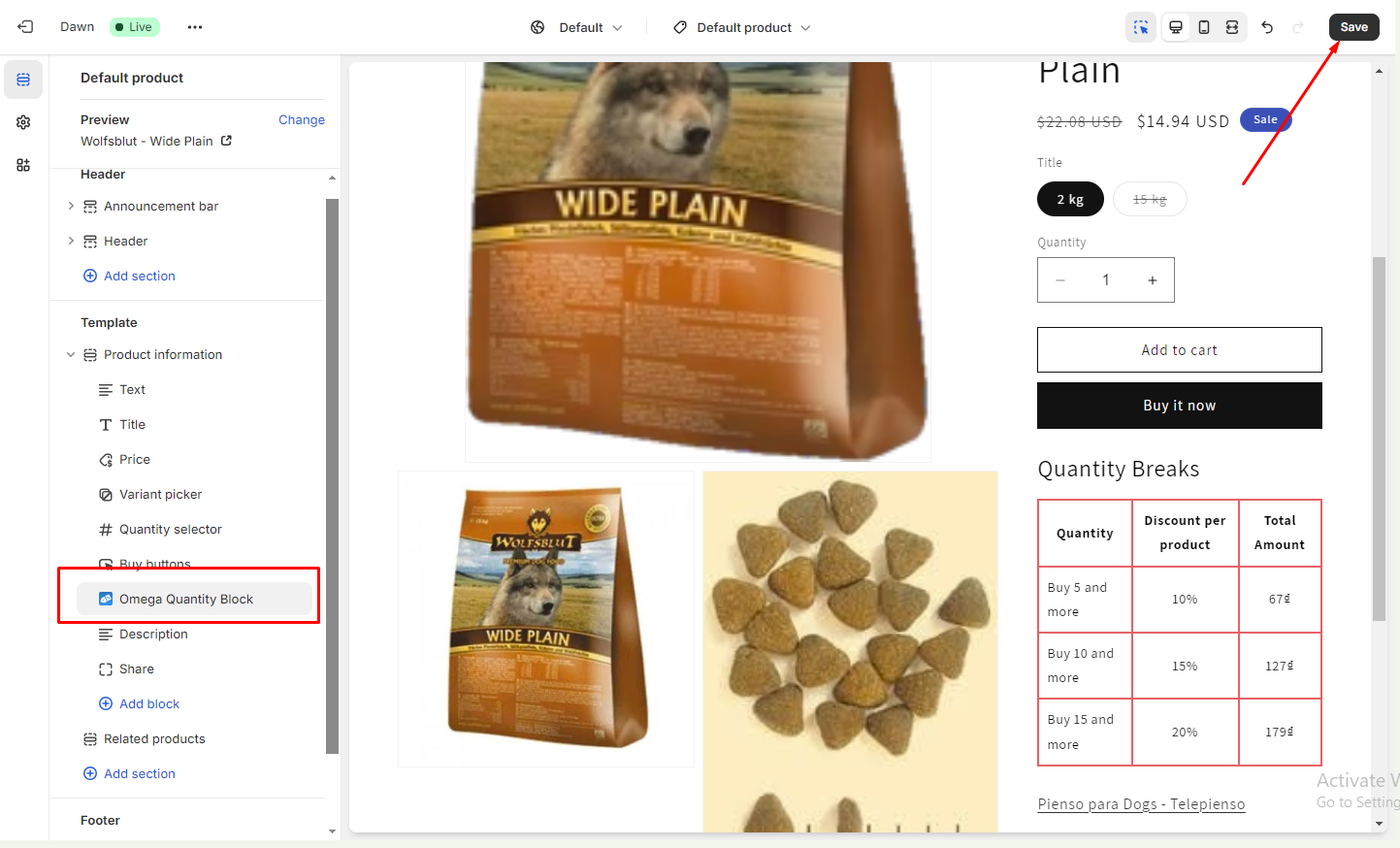This screenshot has height=848, width=1400.
Task: Click the Related products section icon
Action: click(90, 739)
